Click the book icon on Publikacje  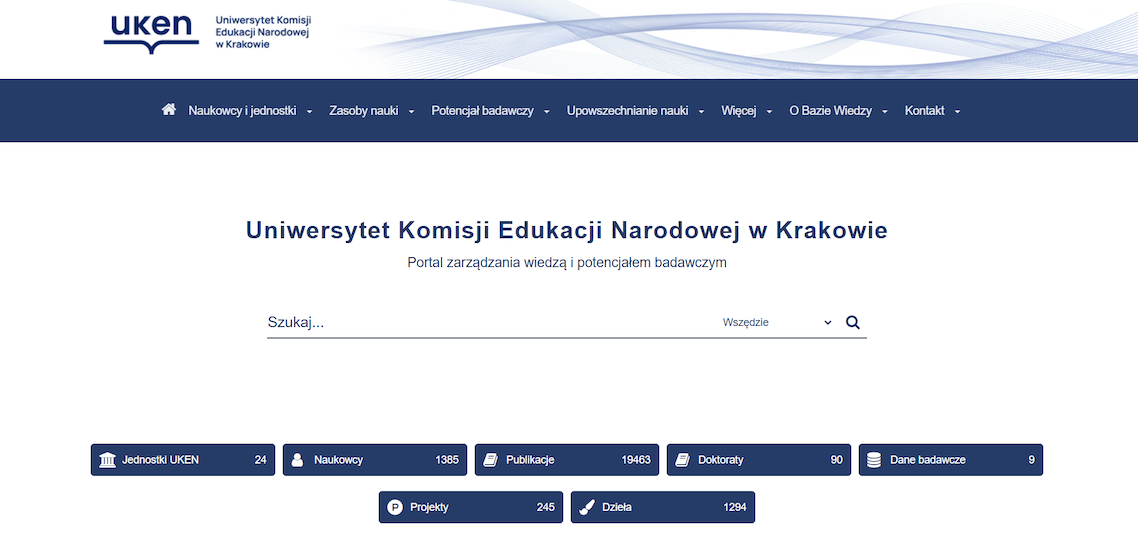pos(491,460)
